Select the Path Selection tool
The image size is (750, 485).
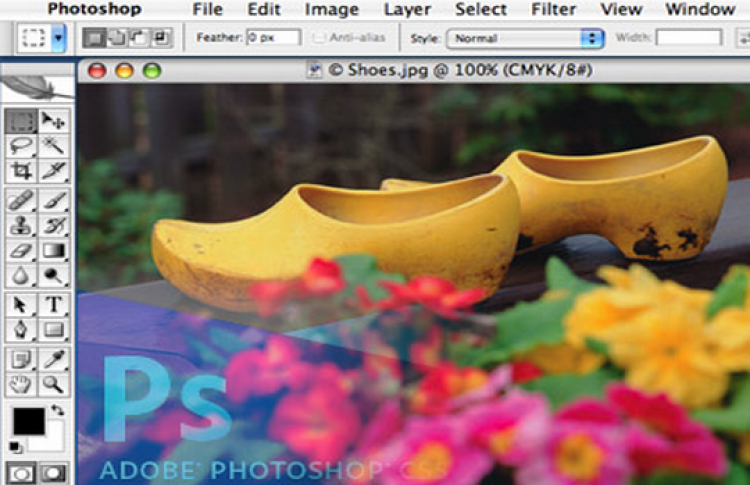click(21, 305)
